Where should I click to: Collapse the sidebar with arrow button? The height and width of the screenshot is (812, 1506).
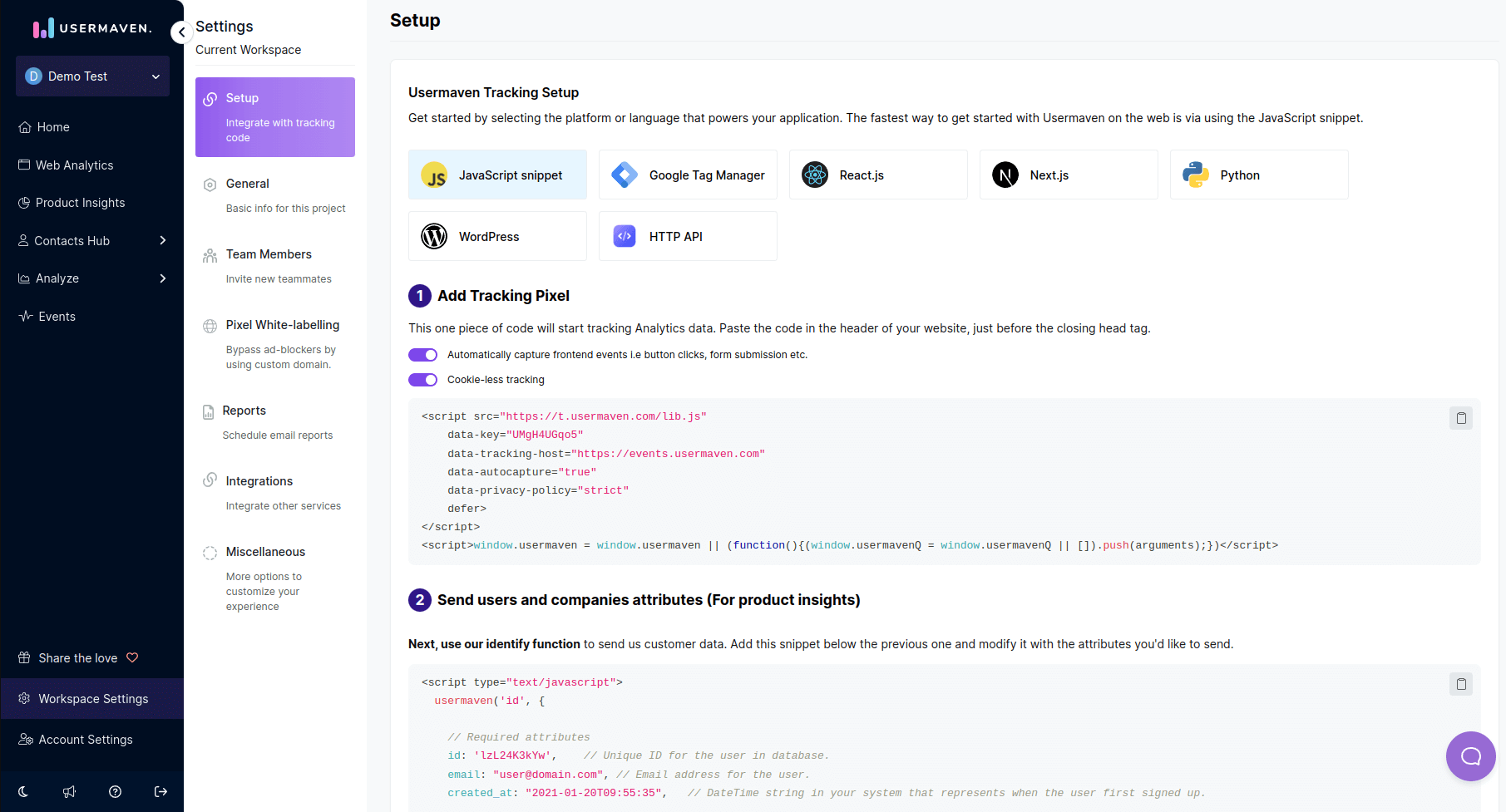click(181, 32)
